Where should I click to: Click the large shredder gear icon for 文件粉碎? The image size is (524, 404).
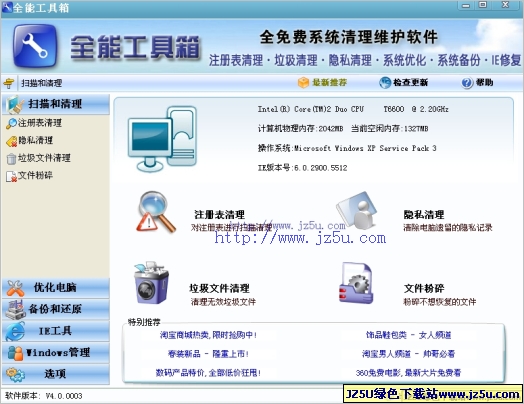pos(356,283)
